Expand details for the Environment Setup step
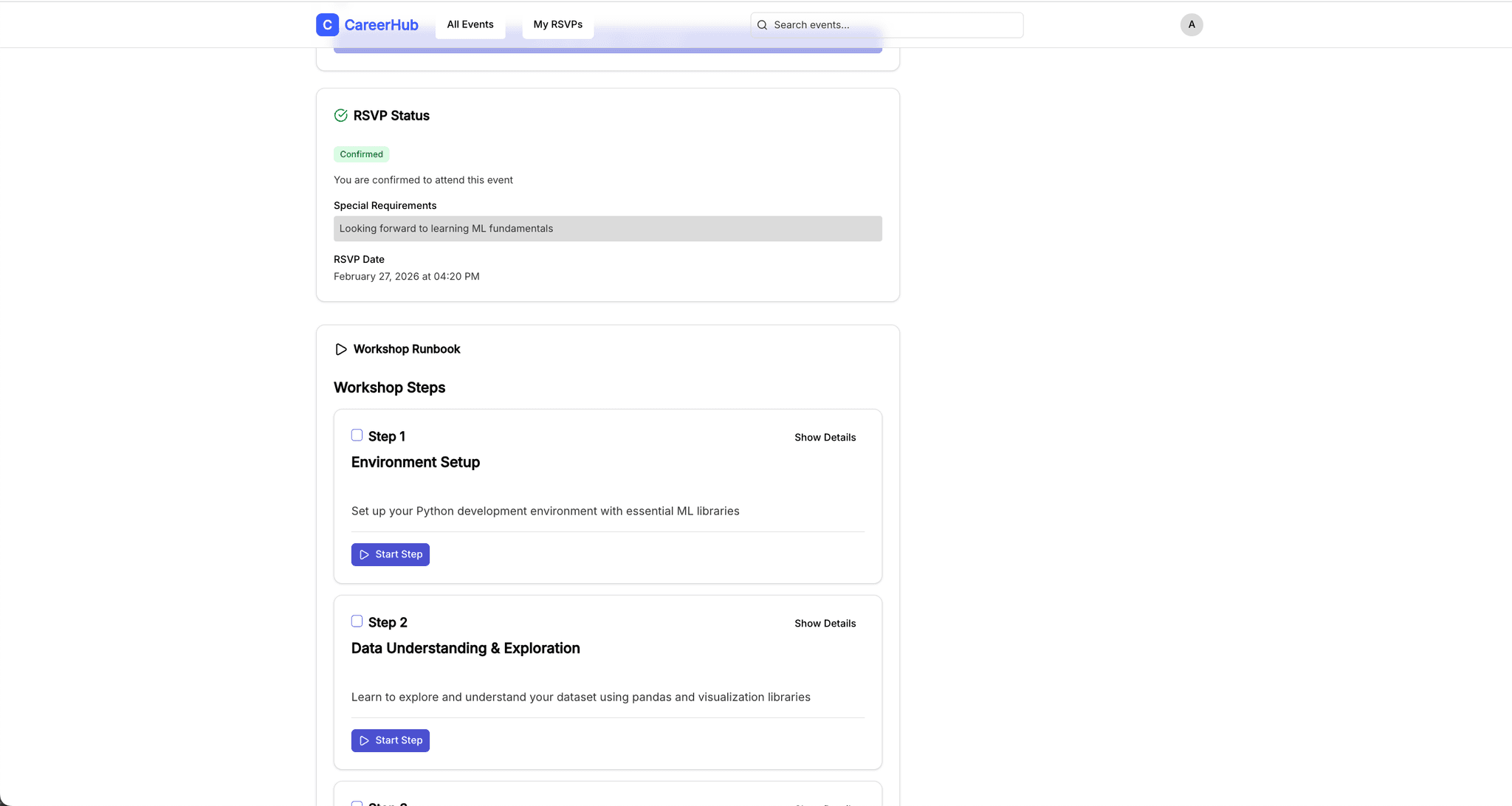This screenshot has width=1512, height=806. 825,437
